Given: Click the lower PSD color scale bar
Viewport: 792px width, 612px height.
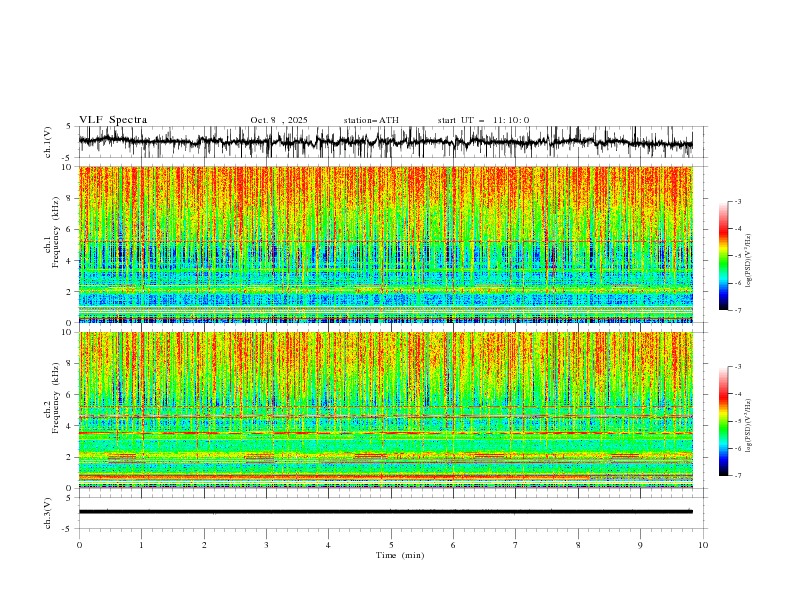Looking at the screenshot, I should click(x=723, y=421).
